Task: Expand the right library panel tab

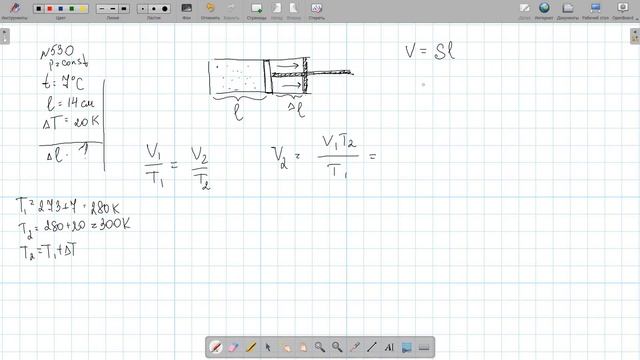Action: 635,36
